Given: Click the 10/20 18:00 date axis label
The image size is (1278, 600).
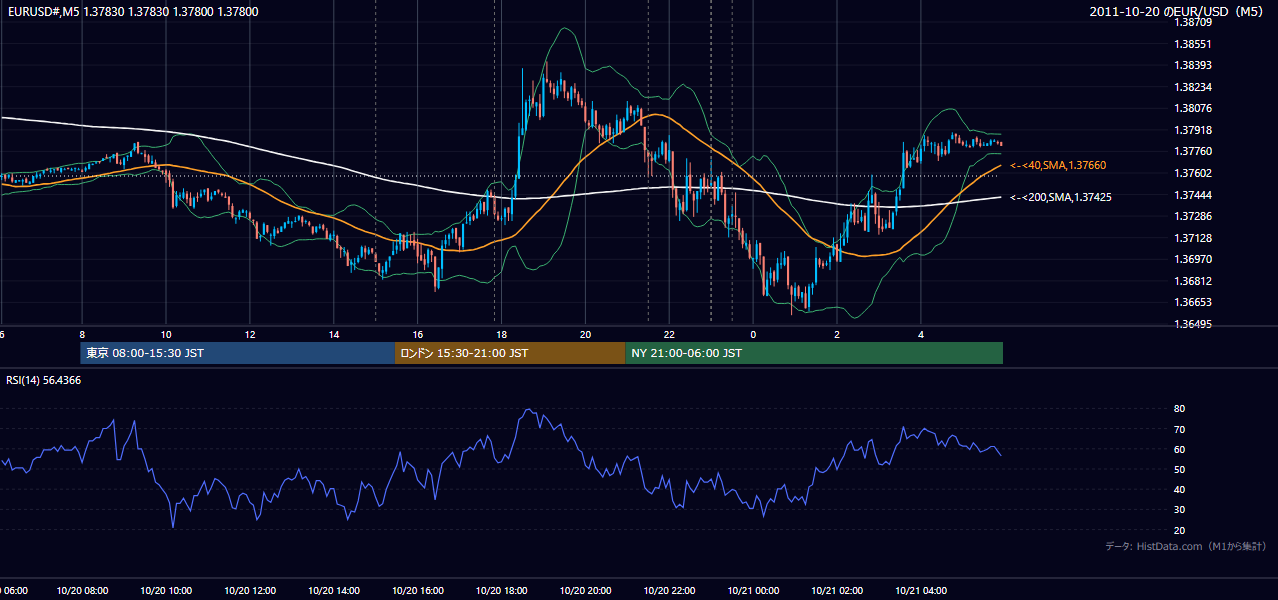Looking at the screenshot, I should pyautogui.click(x=502, y=591).
